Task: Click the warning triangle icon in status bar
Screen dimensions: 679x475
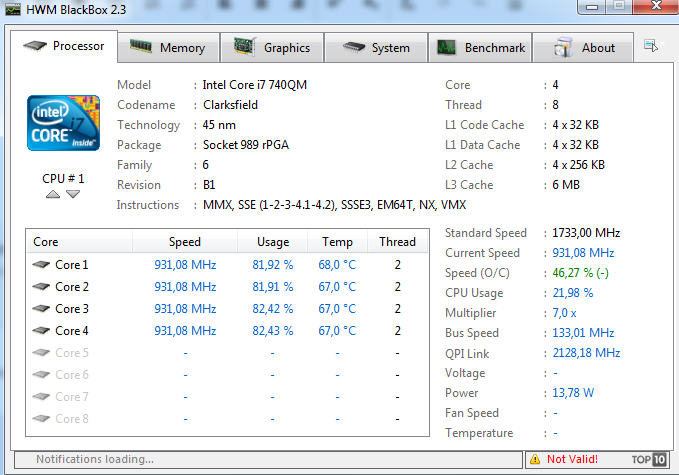Action: [535, 459]
